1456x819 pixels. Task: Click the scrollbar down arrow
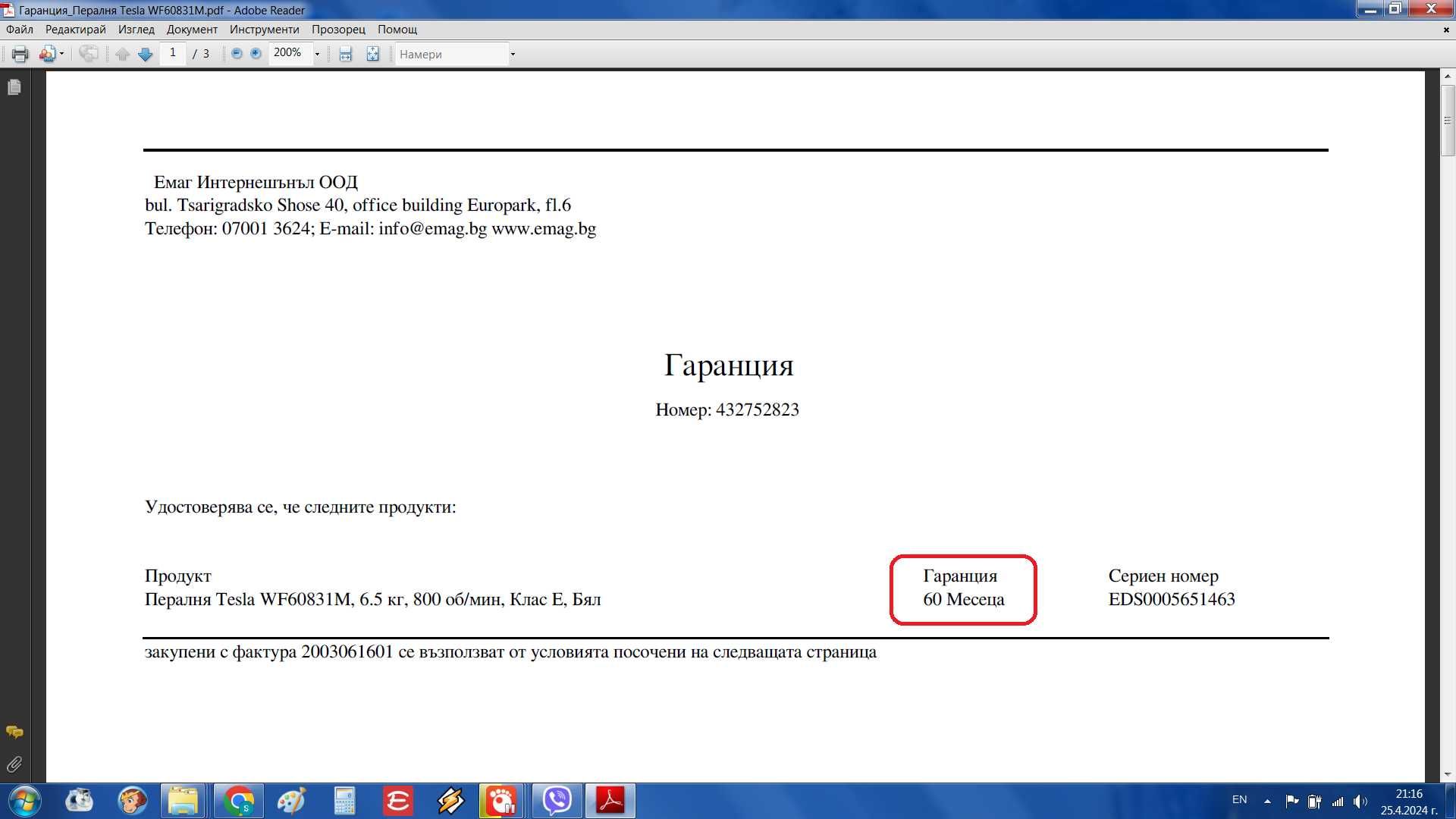pyautogui.click(x=1448, y=774)
